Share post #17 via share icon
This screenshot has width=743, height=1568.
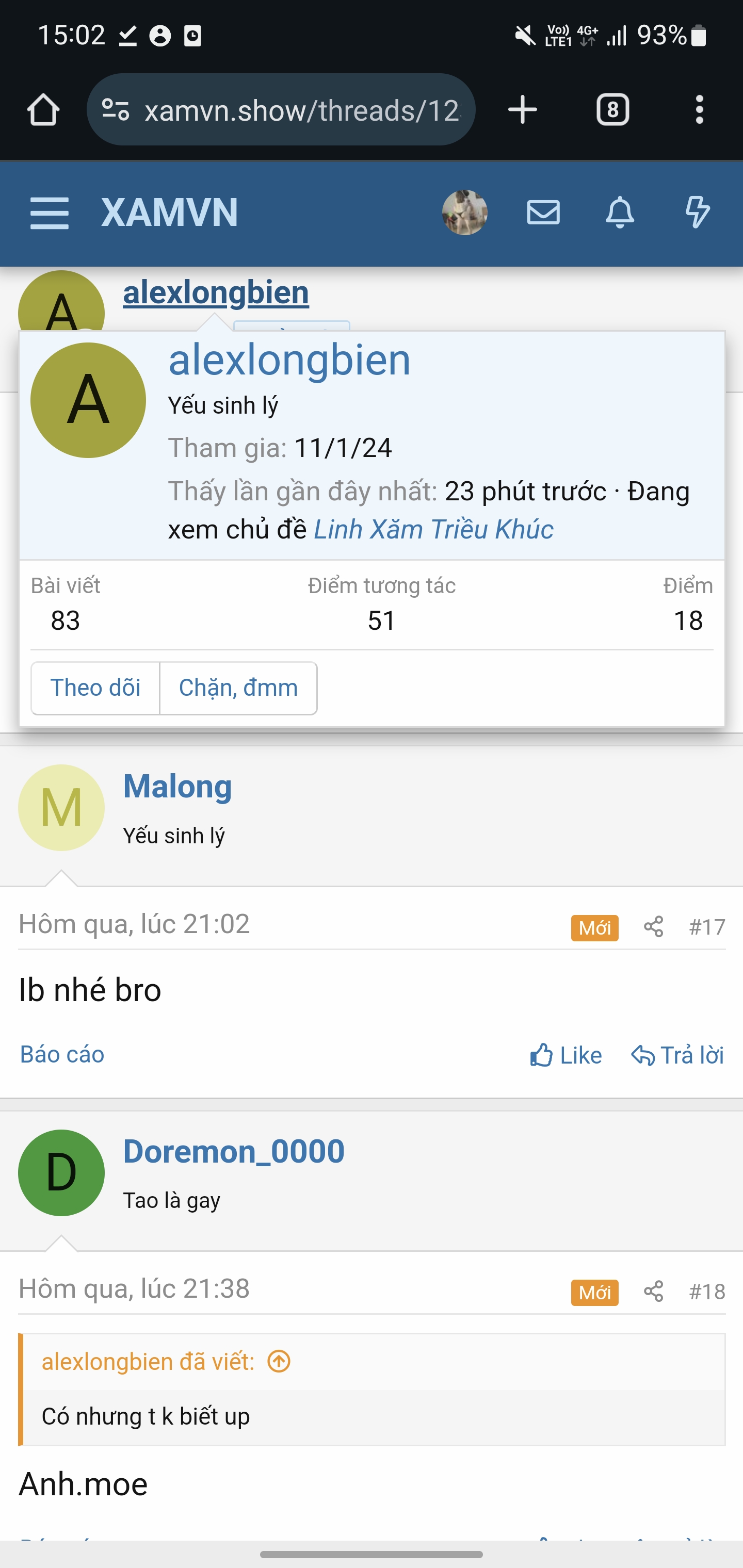(x=653, y=927)
